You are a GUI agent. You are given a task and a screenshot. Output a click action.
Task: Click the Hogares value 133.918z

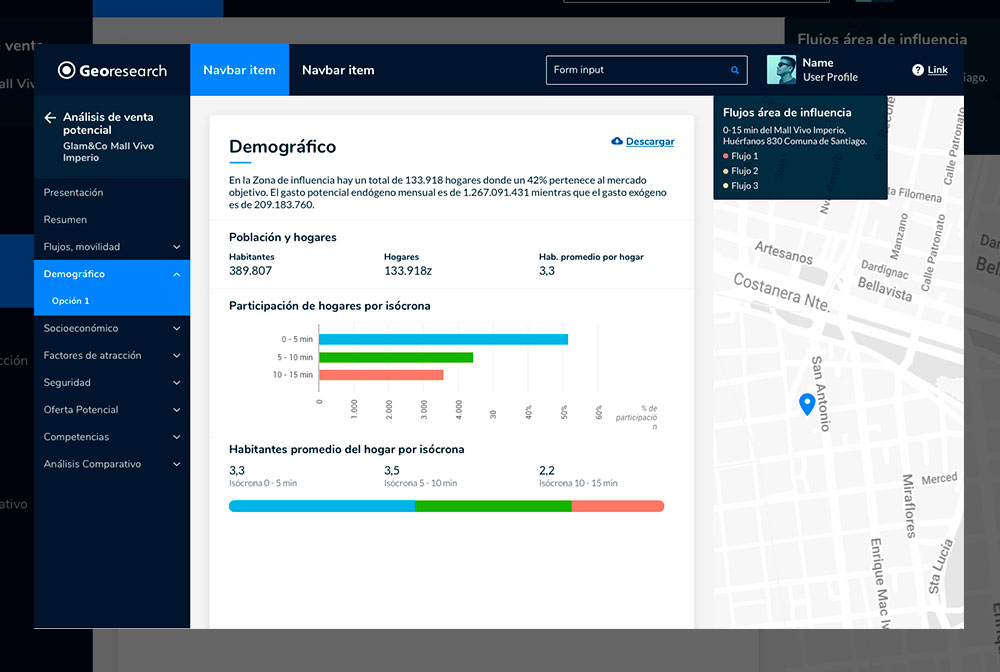tap(408, 271)
